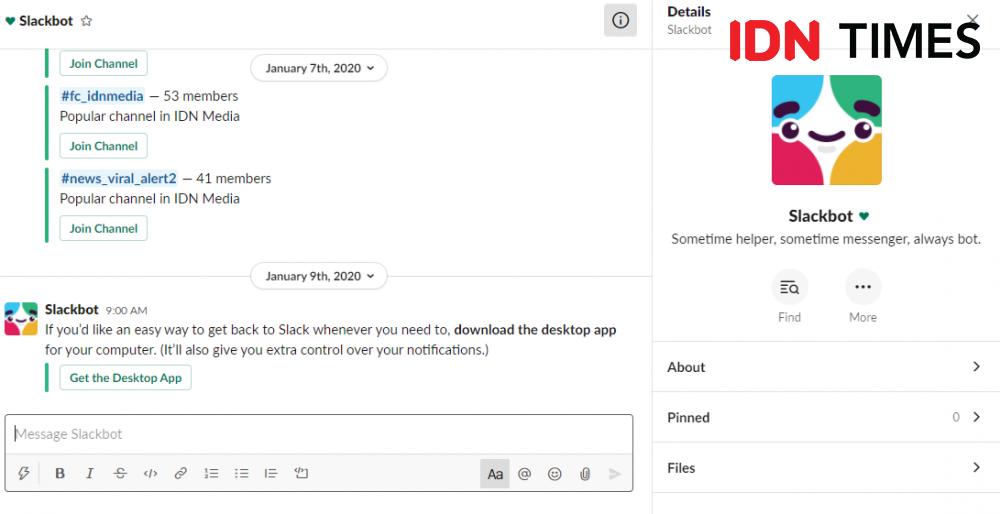Open the January 9th, 2020 date dropdown
This screenshot has width=1000, height=514.
coord(319,276)
